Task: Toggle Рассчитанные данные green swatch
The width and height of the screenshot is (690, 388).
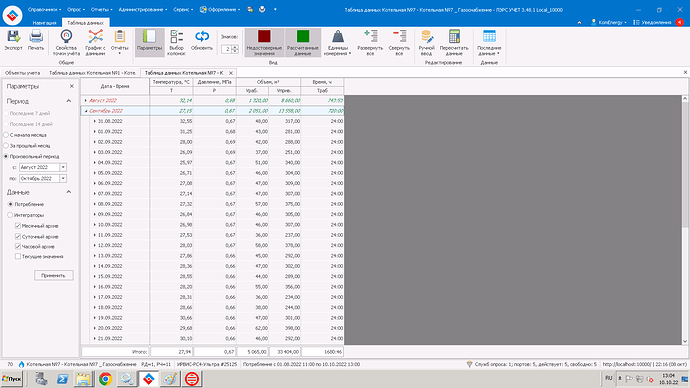Action: click(x=303, y=36)
